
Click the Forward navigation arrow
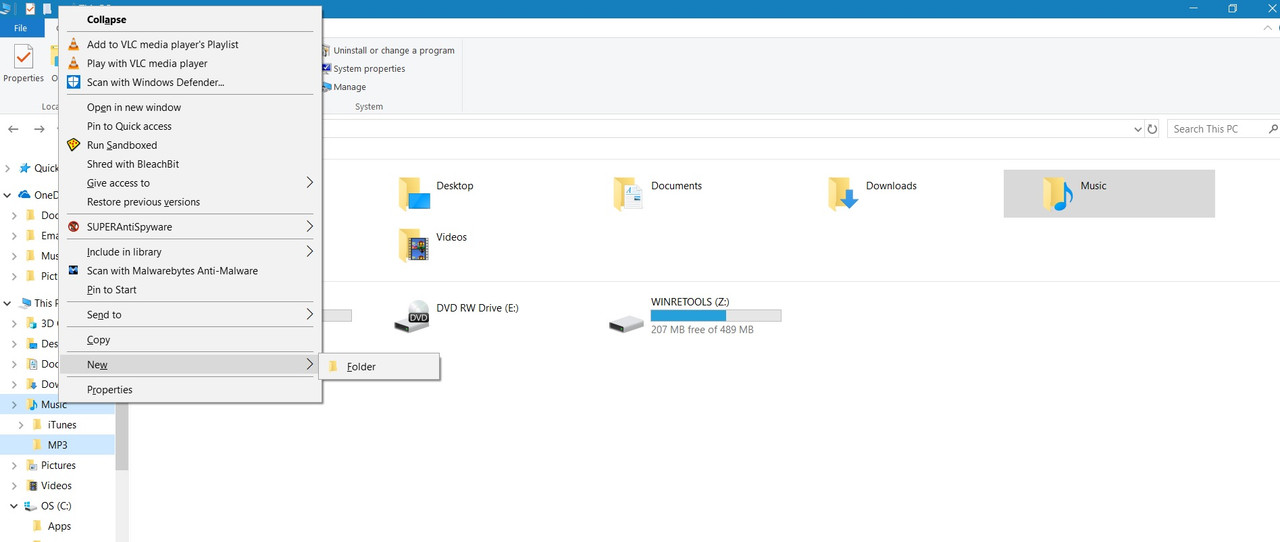coord(39,129)
